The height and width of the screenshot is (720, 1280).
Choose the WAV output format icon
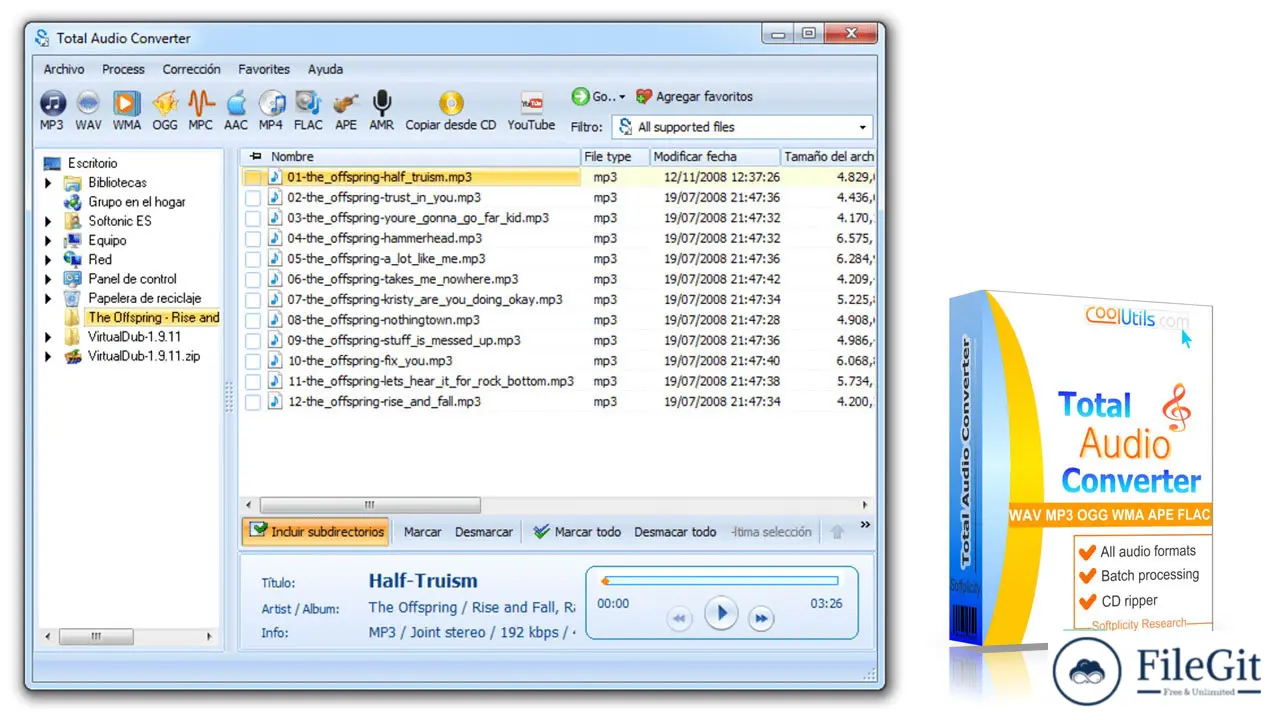pos(88,103)
